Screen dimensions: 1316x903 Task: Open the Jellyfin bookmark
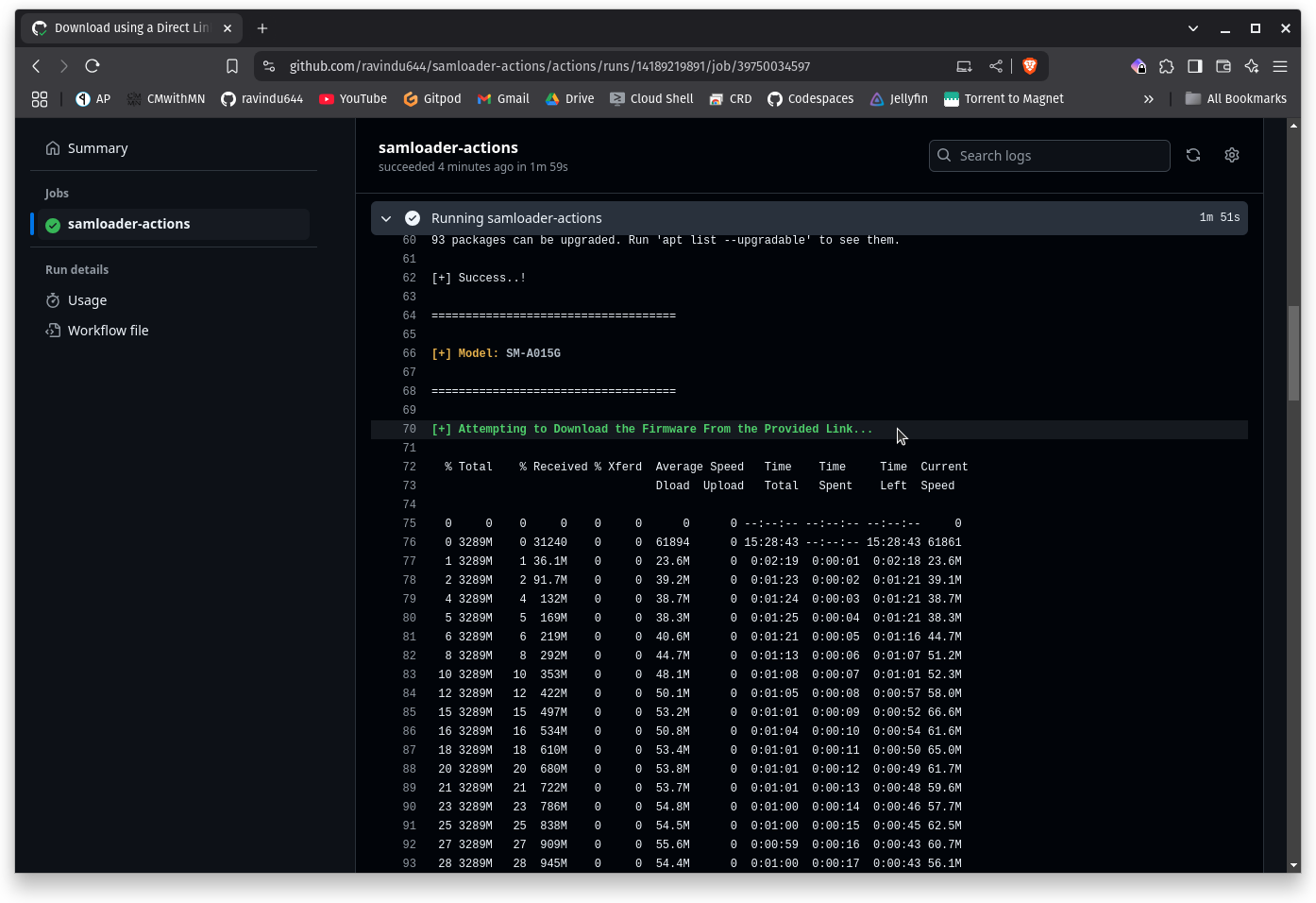point(900,99)
